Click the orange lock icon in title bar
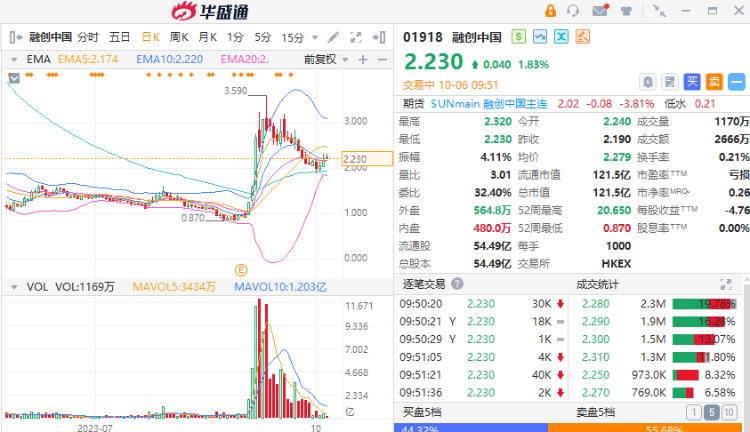 (551, 11)
